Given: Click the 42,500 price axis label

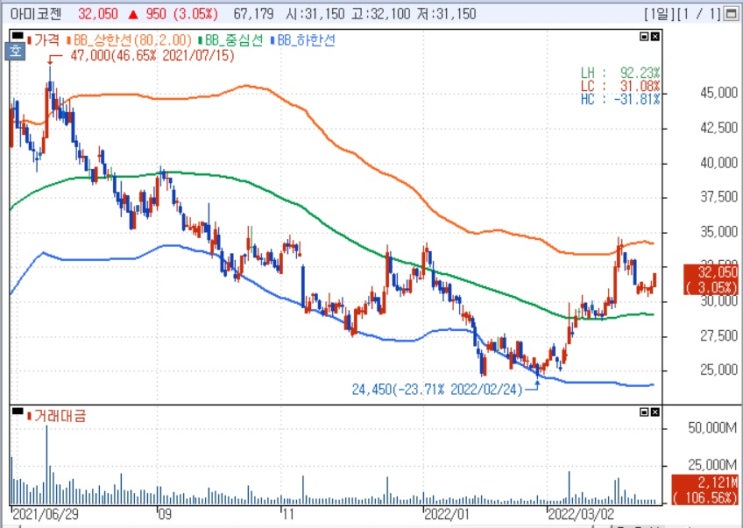Looking at the screenshot, I should (719, 128).
